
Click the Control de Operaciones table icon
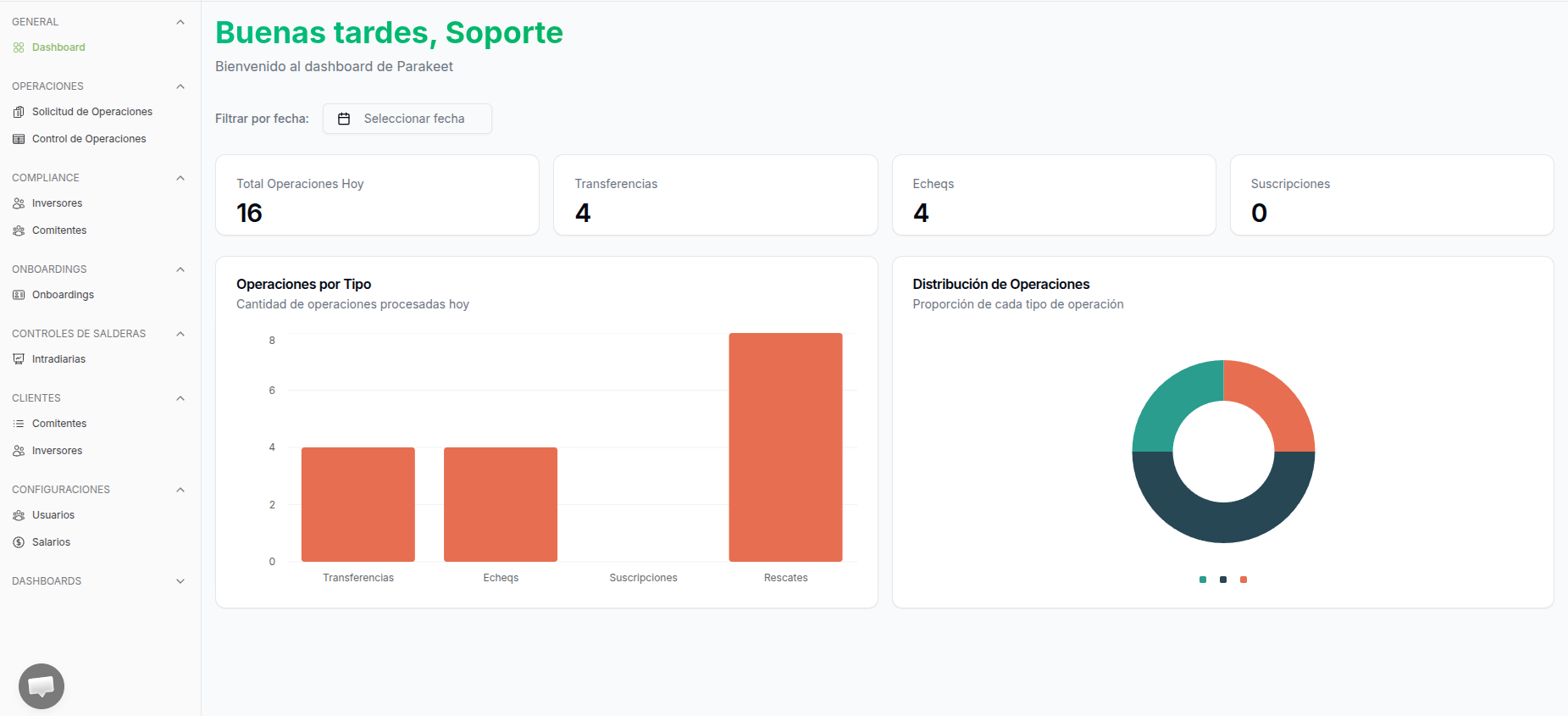[x=19, y=139]
